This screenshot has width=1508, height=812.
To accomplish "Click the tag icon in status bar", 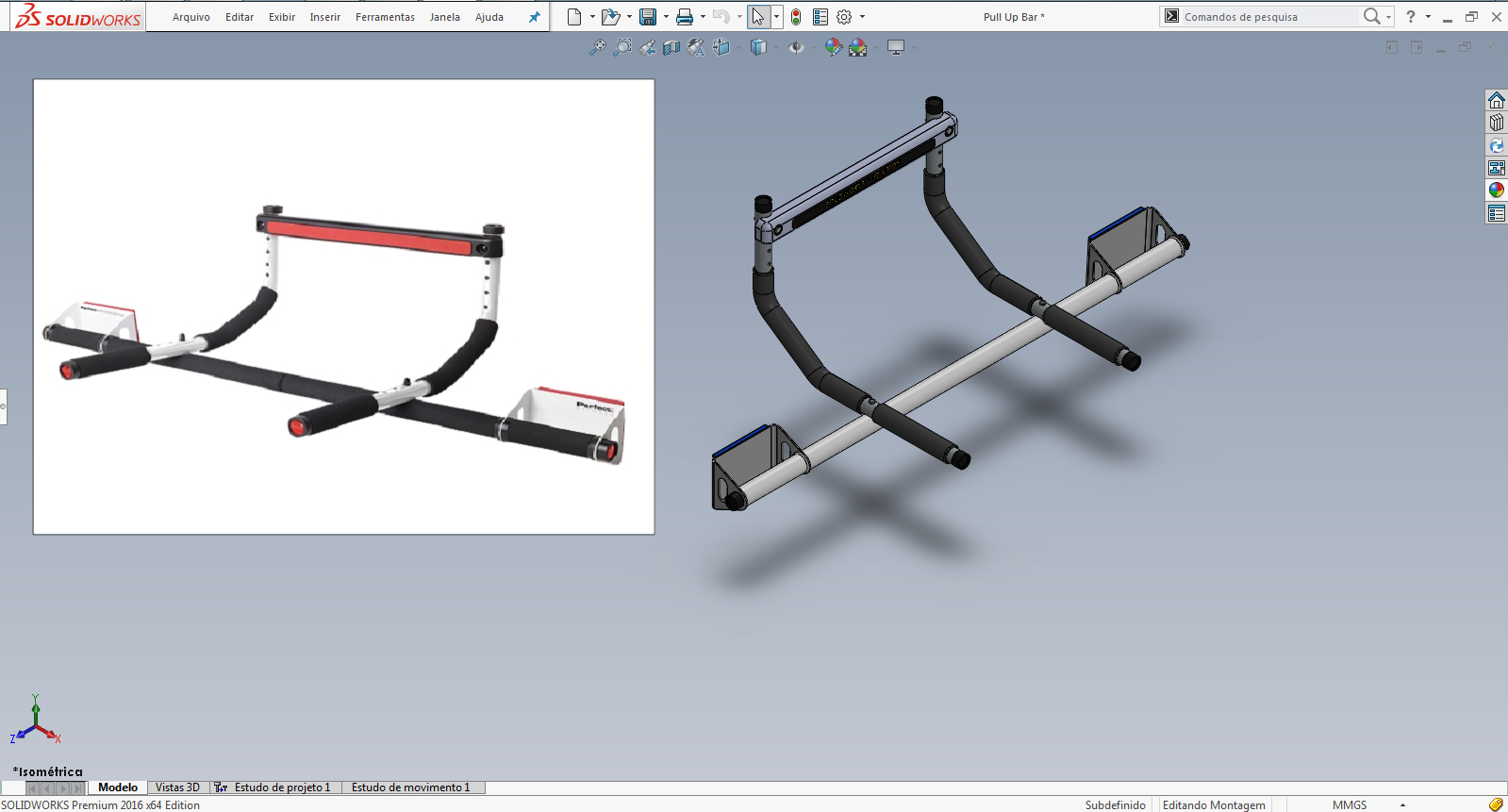I will pos(1496,804).
